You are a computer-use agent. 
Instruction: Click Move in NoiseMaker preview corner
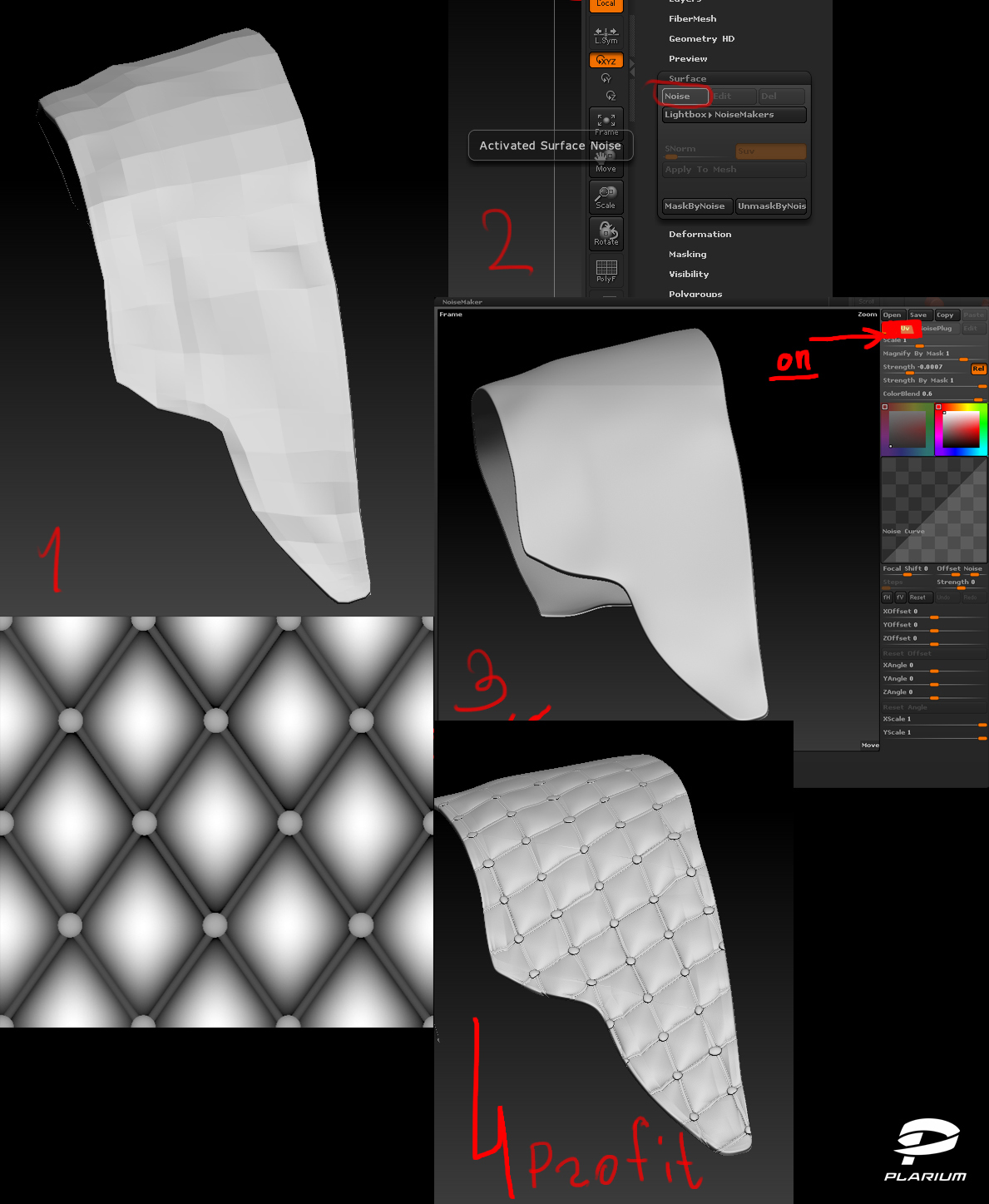pos(870,746)
